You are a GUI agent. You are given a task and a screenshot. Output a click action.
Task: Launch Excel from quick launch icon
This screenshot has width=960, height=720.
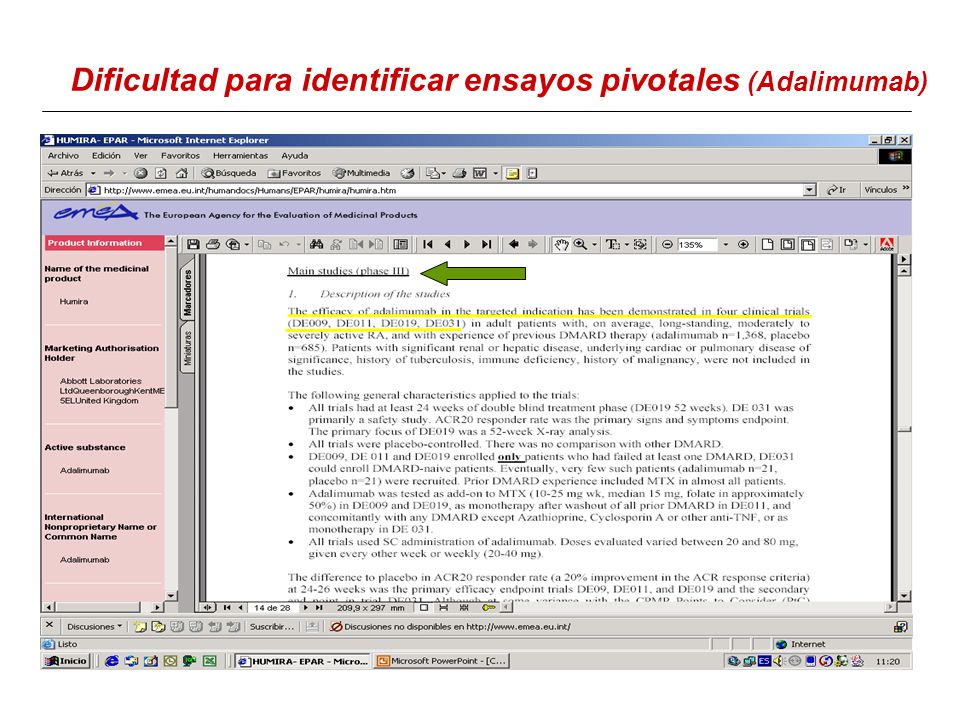[209, 661]
